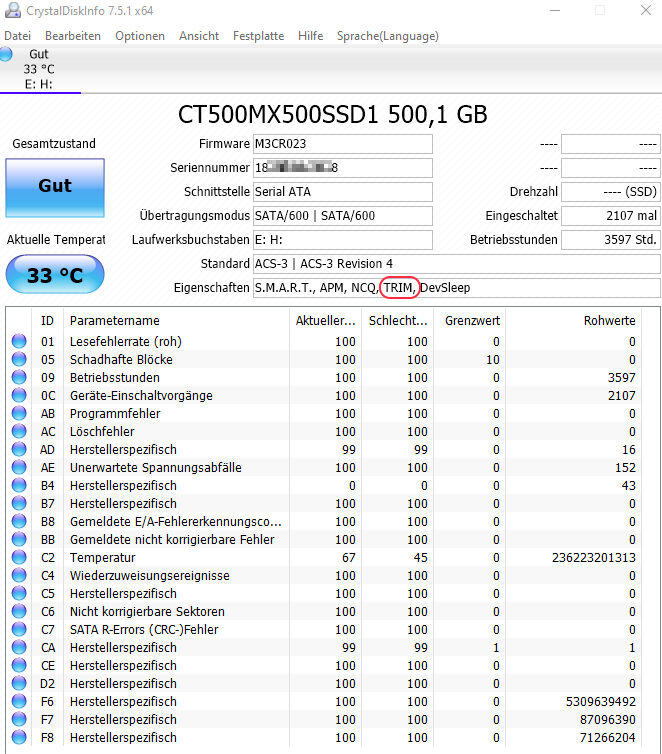Viewport: 662px width, 754px height.
Task: Click status orb for row F7
Action: pyautogui.click(x=19, y=719)
